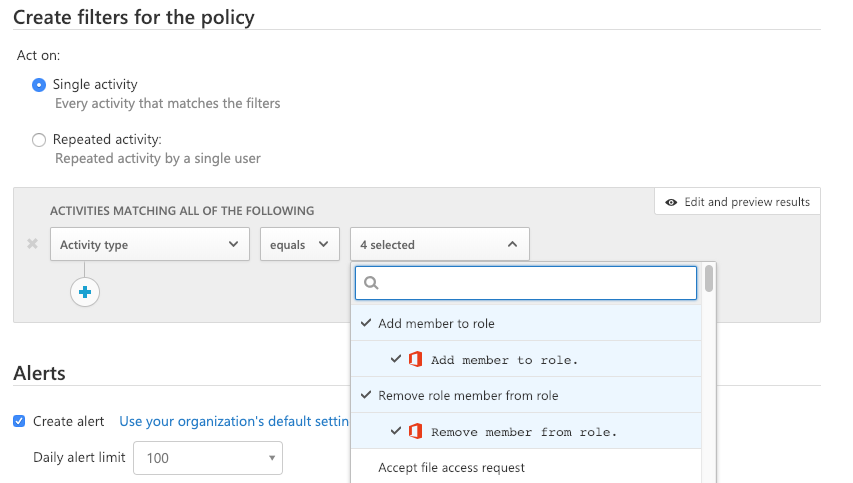This screenshot has height=483, width=853.
Task: Click Edit and preview results button
Action: pyautogui.click(x=737, y=202)
